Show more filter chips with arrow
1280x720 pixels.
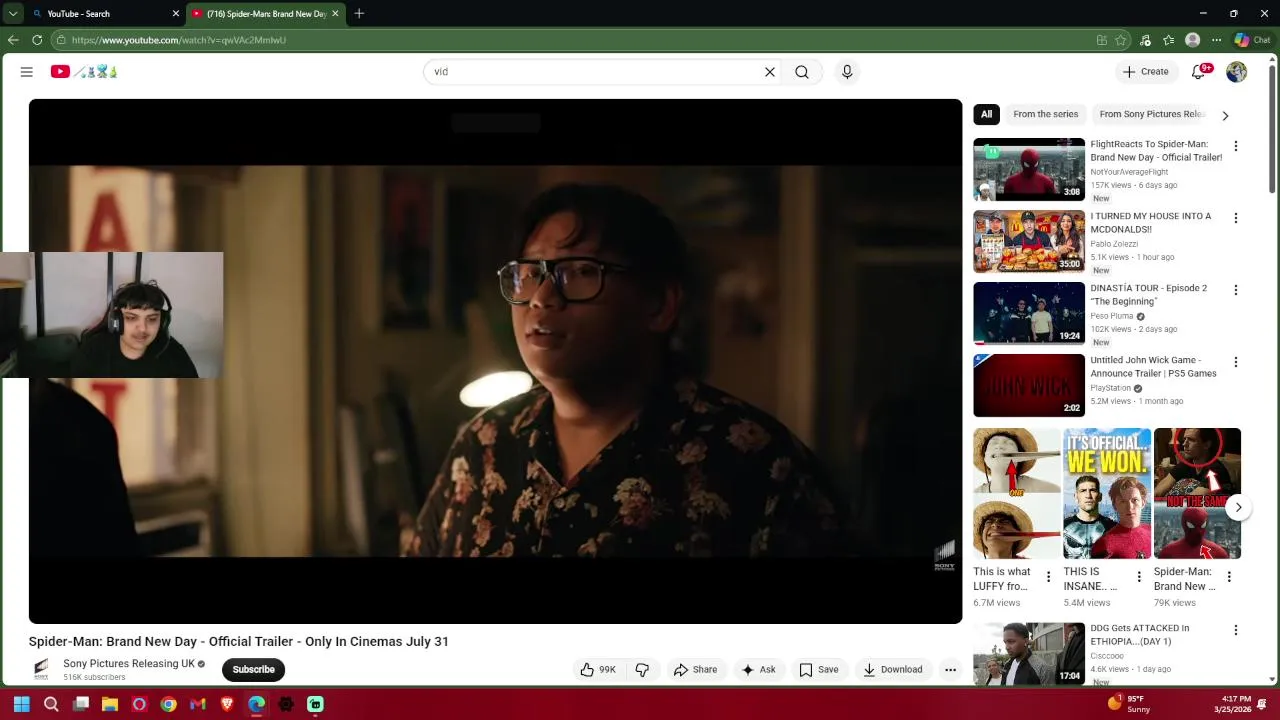pyautogui.click(x=1225, y=115)
